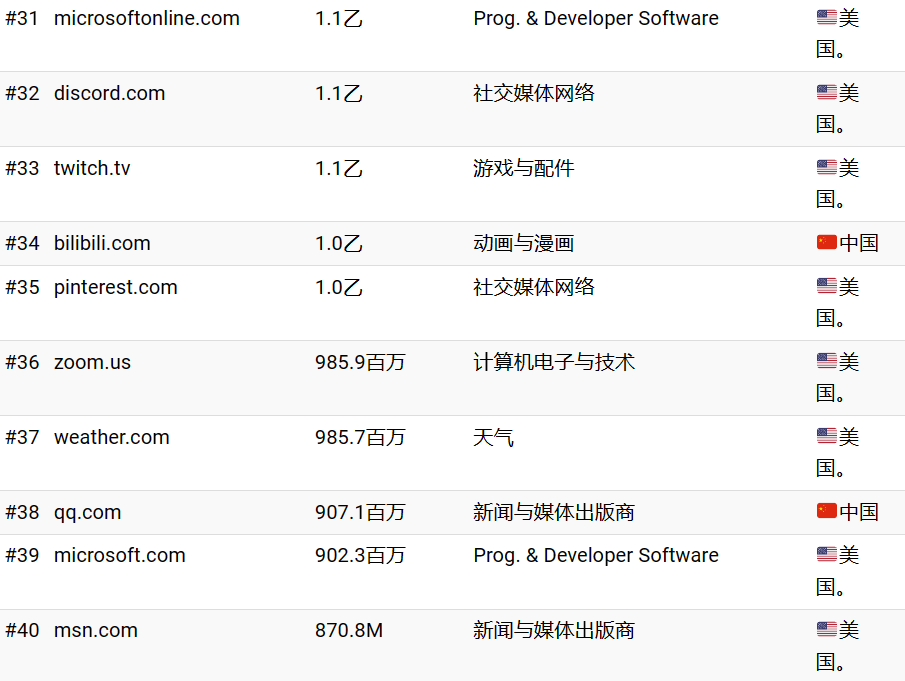Click the US flag in the zoom.us row
The image size is (905, 681).
[x=826, y=362]
